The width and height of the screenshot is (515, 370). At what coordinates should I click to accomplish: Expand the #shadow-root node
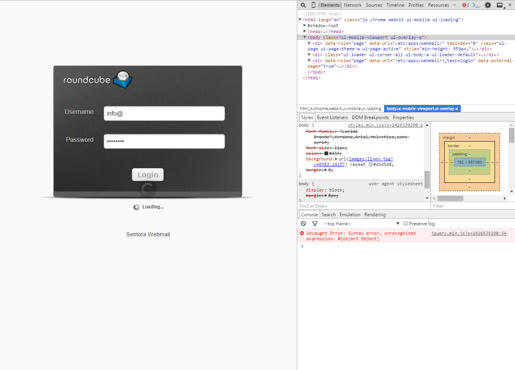point(304,25)
